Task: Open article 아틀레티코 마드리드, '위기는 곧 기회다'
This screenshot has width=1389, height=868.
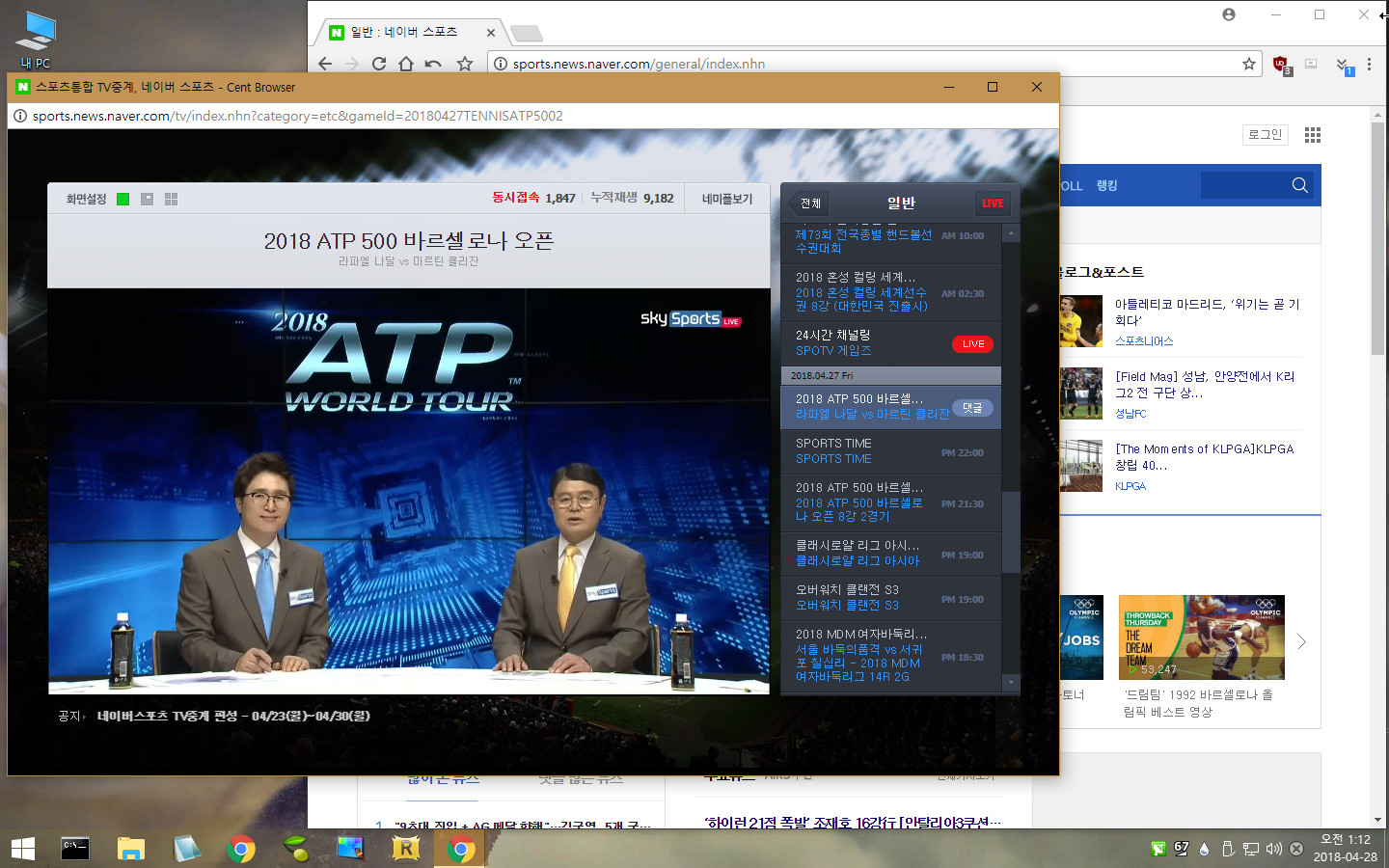Action: click(1208, 312)
